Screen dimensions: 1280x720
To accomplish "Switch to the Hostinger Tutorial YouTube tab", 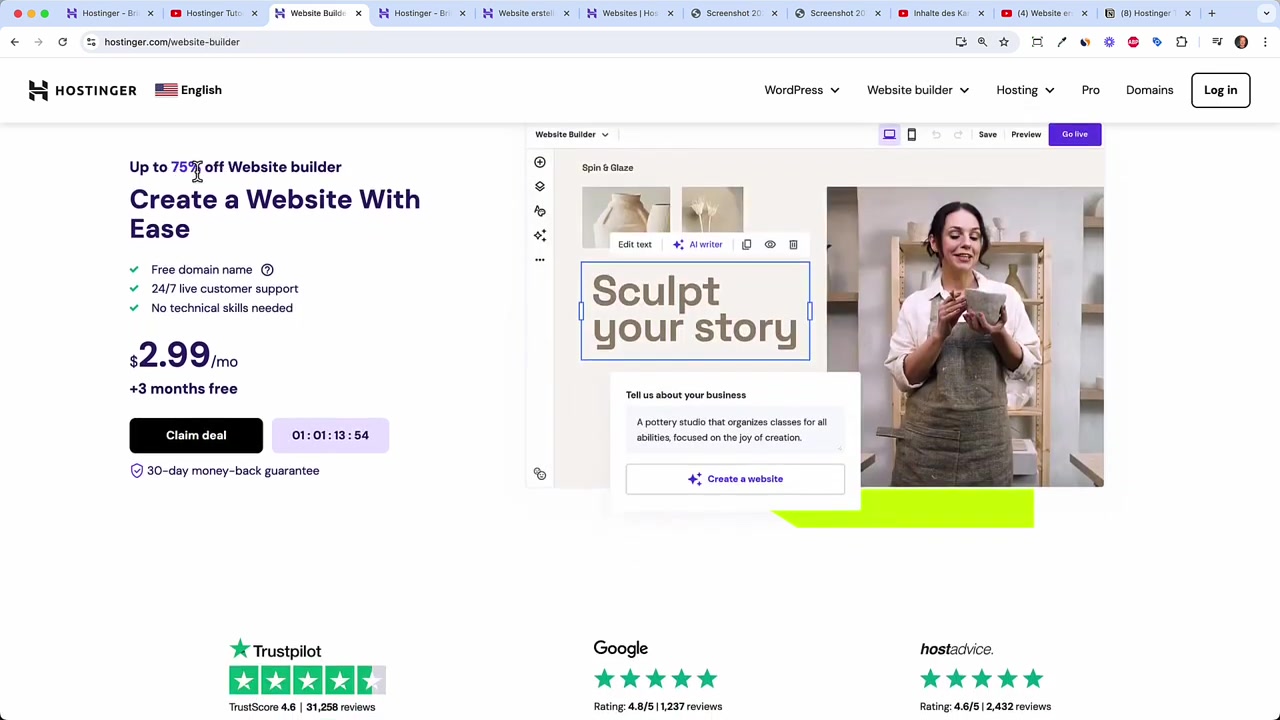I will (x=213, y=13).
